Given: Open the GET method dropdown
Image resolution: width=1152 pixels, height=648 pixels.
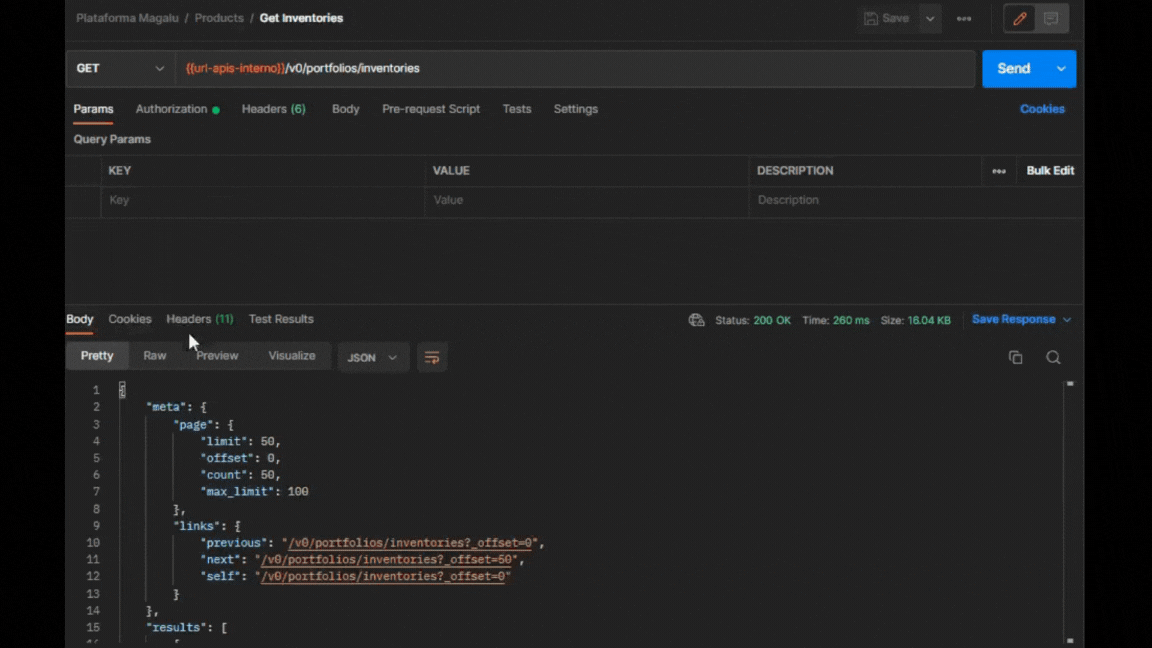Looking at the screenshot, I should pos(120,68).
